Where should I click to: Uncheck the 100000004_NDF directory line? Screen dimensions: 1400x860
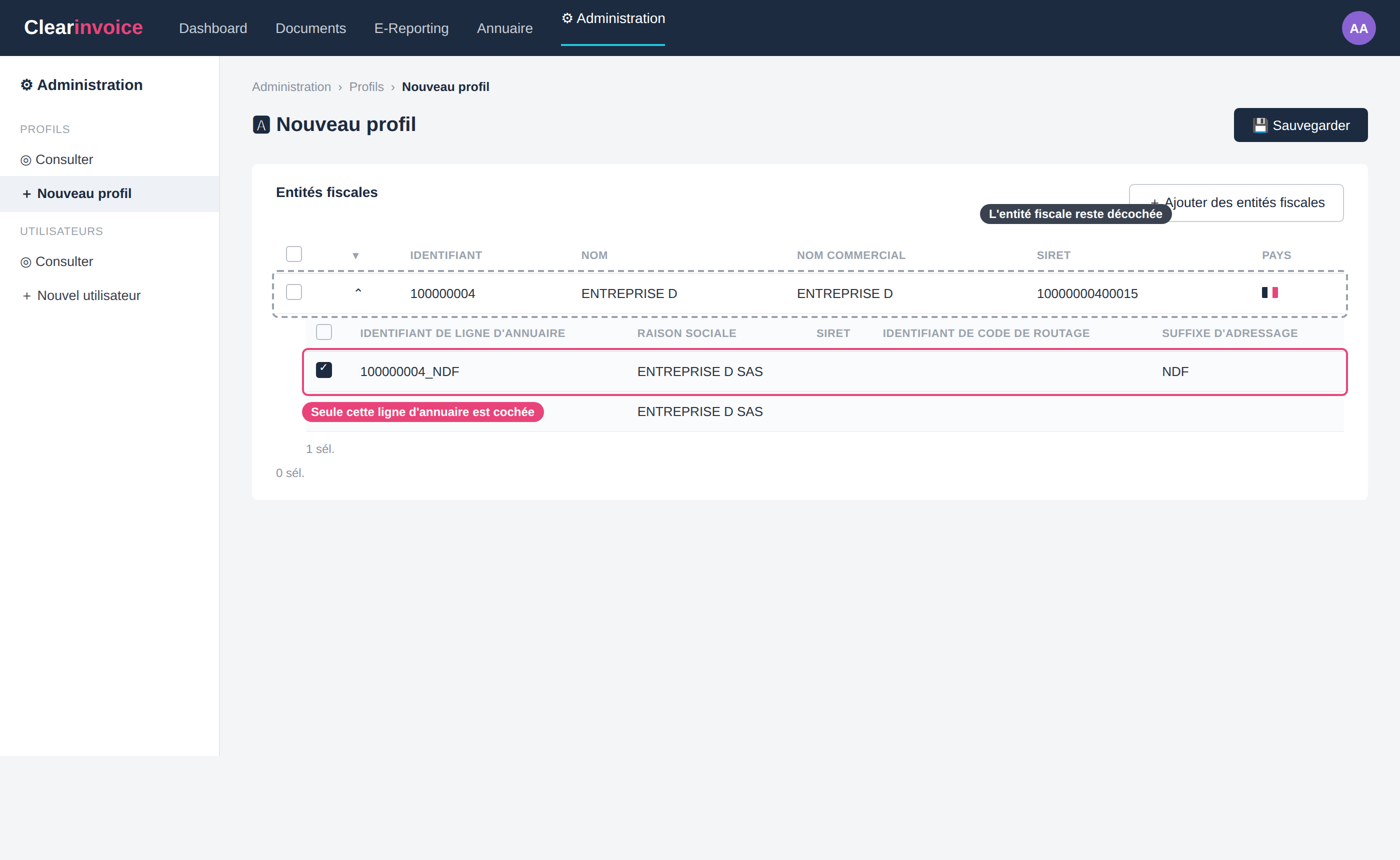pos(323,369)
